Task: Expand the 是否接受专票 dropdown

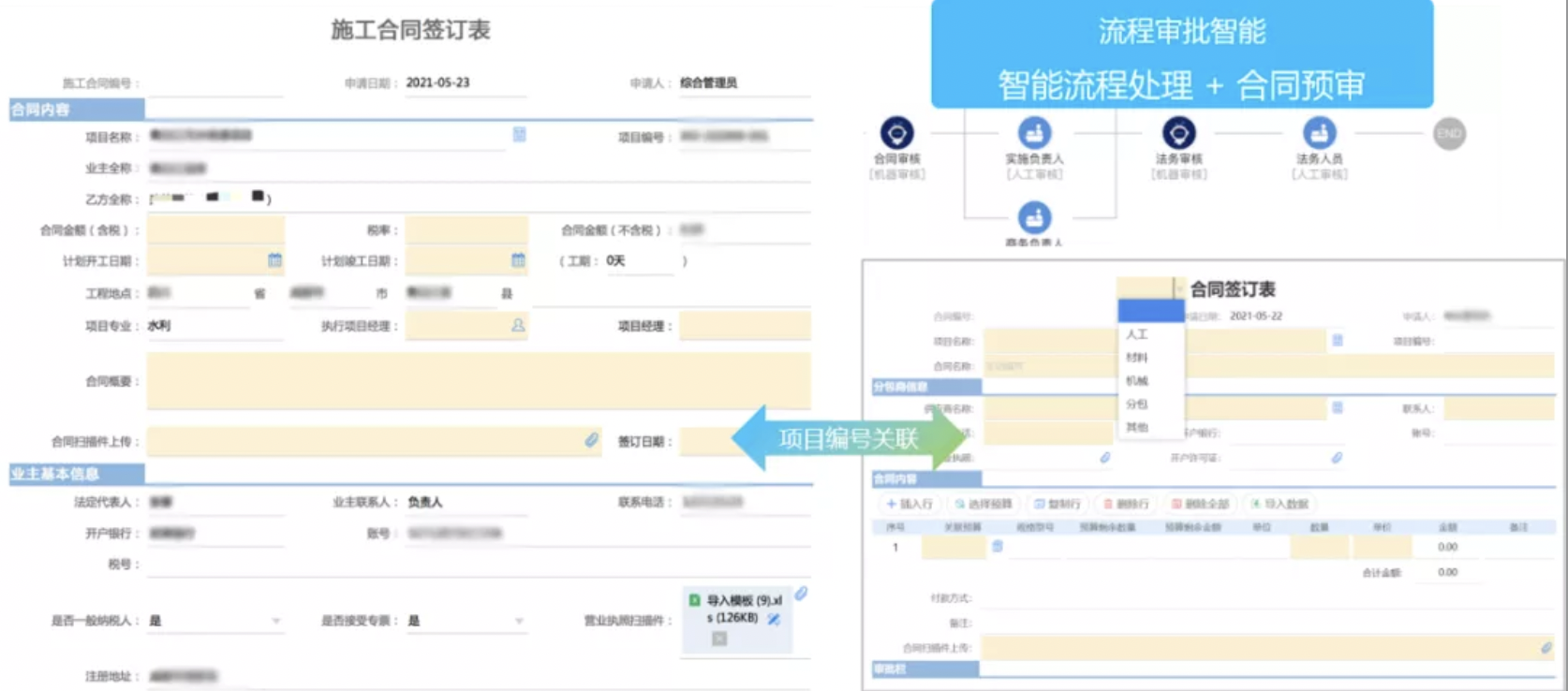Action: [519, 621]
